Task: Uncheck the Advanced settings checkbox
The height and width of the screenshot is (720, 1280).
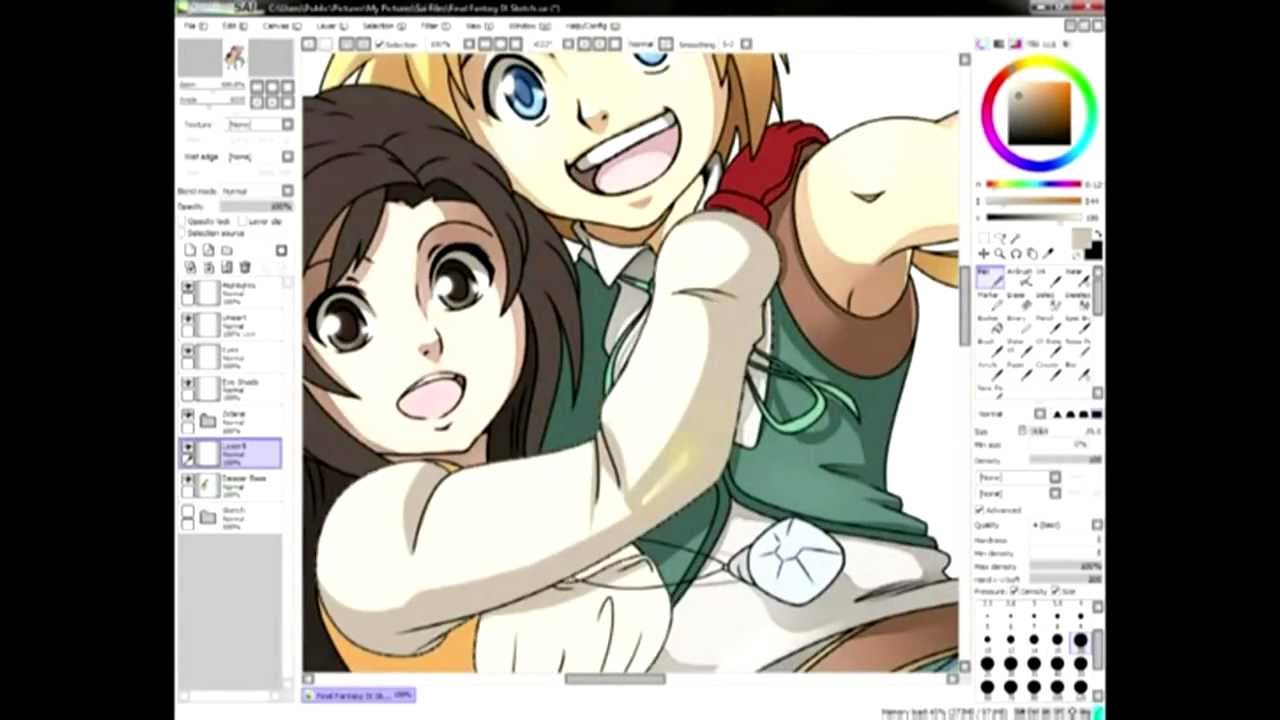Action: pyautogui.click(x=980, y=510)
